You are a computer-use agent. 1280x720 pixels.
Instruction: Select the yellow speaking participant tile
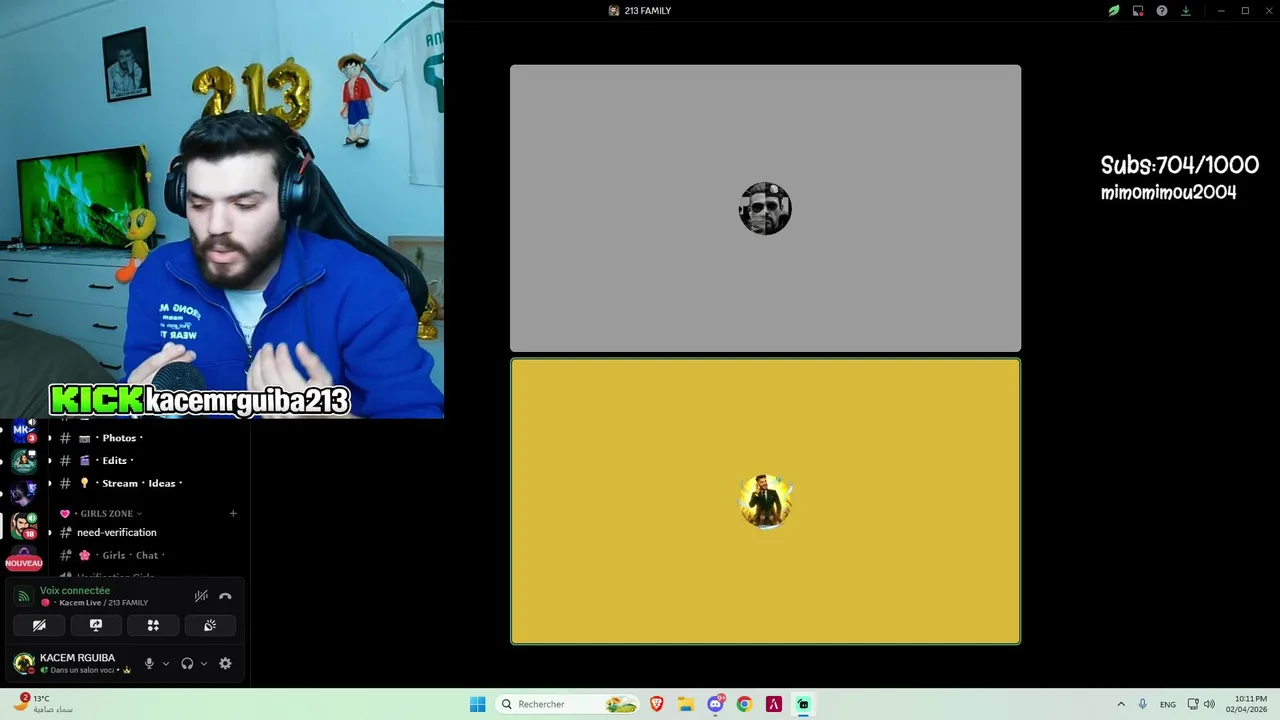pyautogui.click(x=765, y=501)
